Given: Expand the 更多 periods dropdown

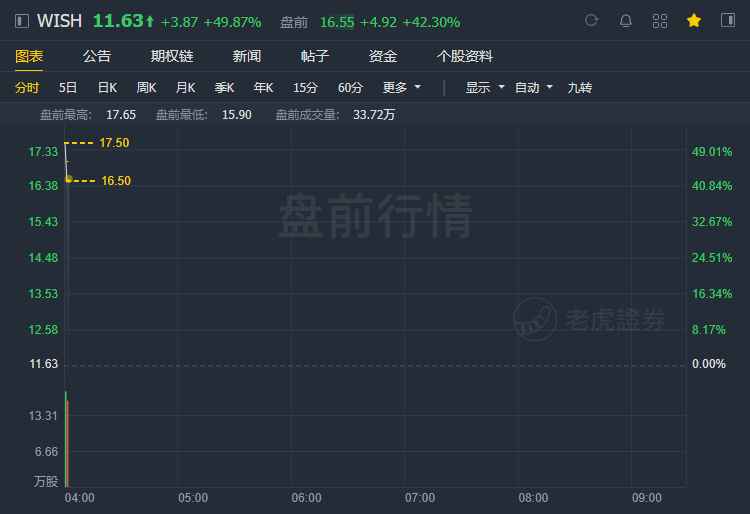Looking at the screenshot, I should click(402, 87).
